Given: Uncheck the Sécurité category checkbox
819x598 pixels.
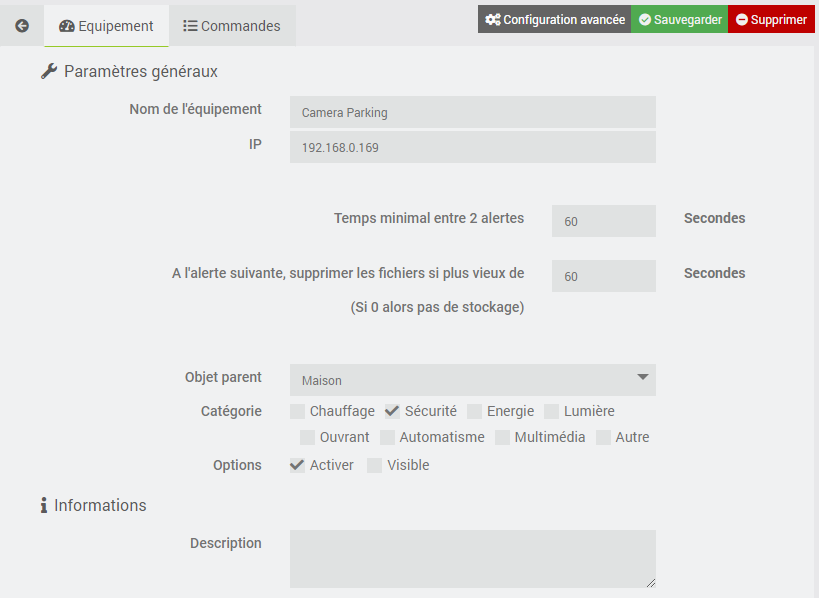Looking at the screenshot, I should [x=393, y=411].
